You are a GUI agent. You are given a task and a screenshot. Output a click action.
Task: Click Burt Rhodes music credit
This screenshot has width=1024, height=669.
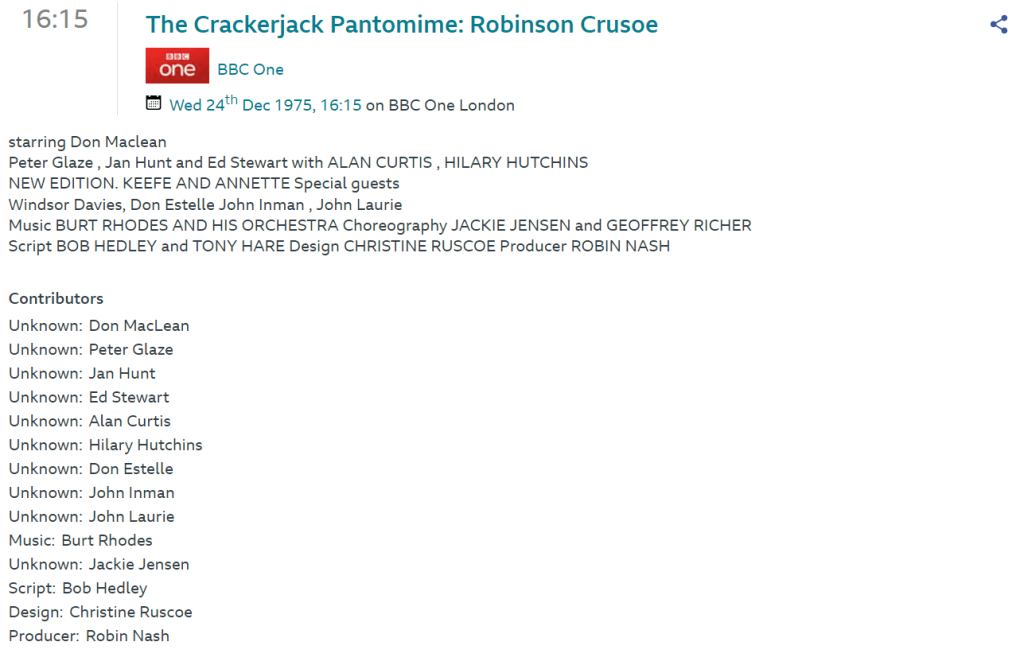coord(107,541)
